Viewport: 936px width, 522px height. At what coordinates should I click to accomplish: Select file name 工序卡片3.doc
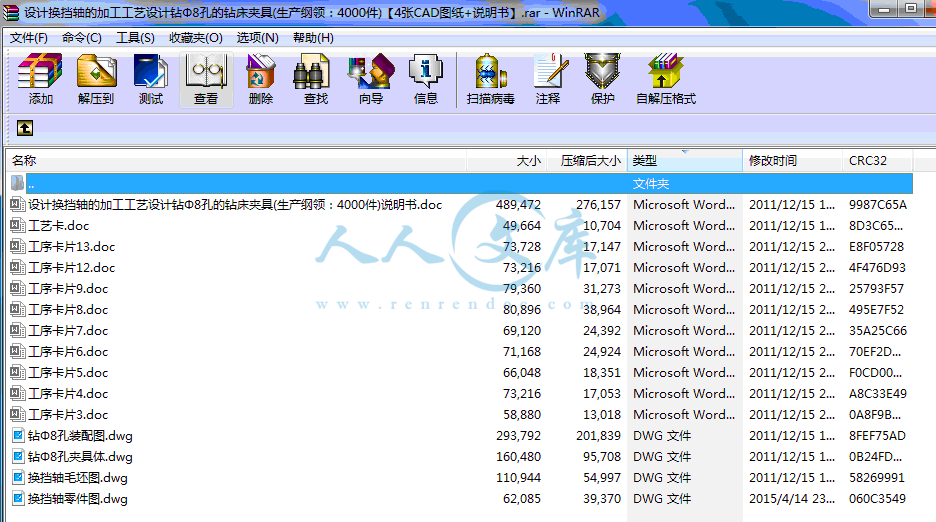[x=68, y=414]
